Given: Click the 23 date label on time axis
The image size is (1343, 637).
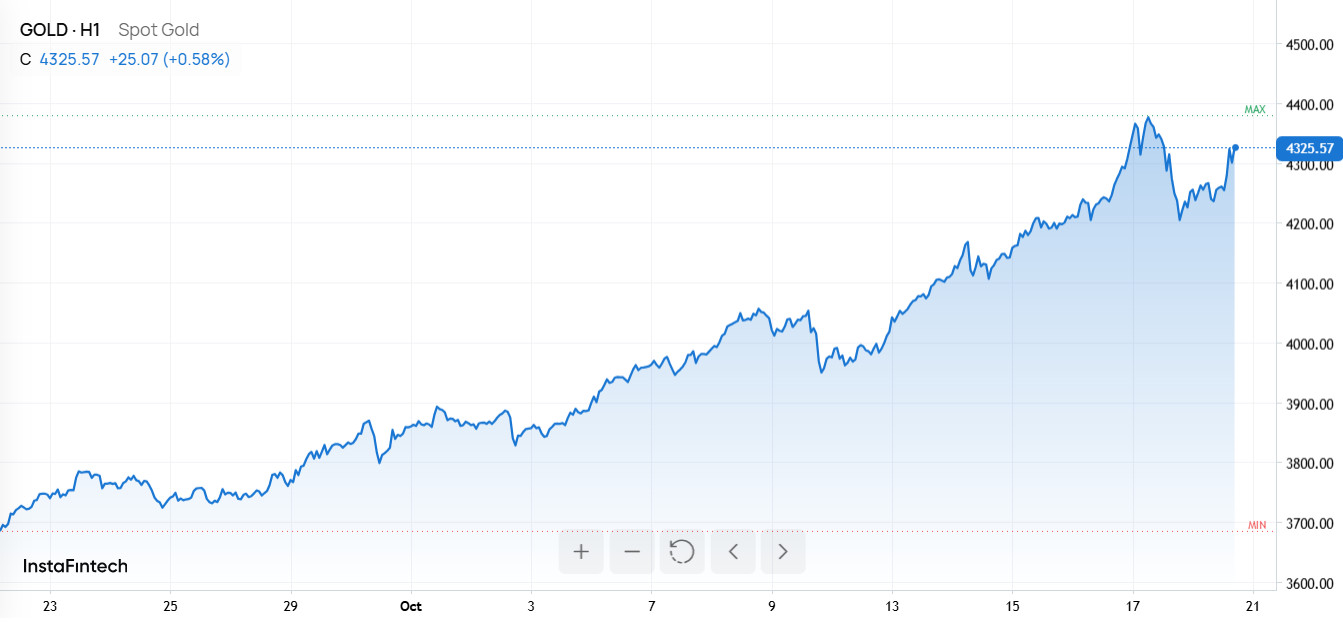Looking at the screenshot, I should point(50,606).
